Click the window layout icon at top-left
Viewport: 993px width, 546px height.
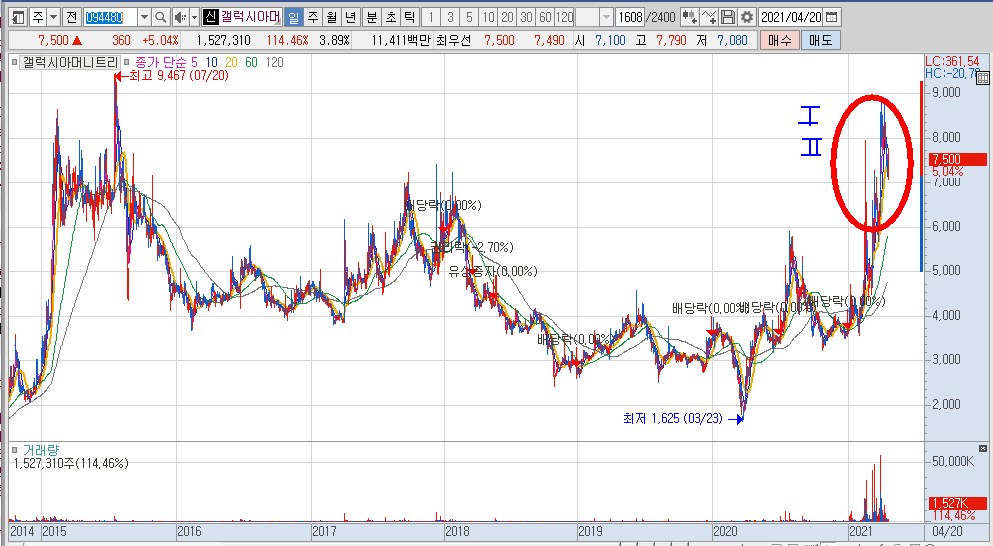pyautogui.click(x=16, y=17)
